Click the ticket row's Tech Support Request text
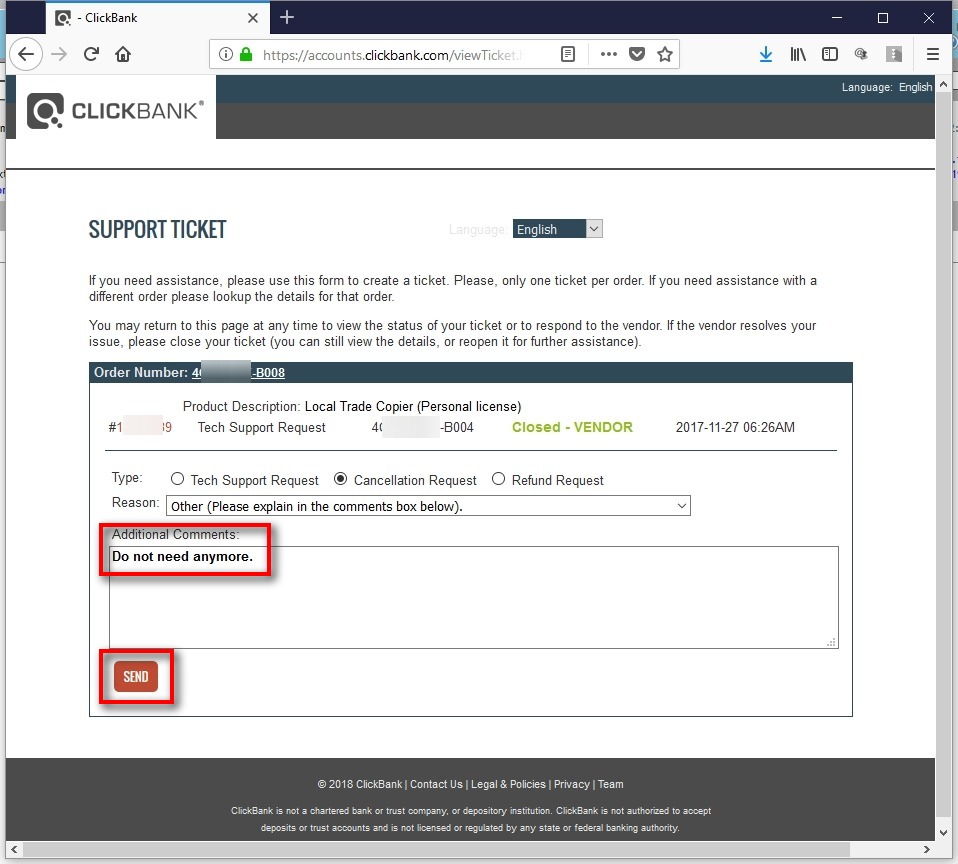This screenshot has width=958, height=864. click(x=261, y=427)
